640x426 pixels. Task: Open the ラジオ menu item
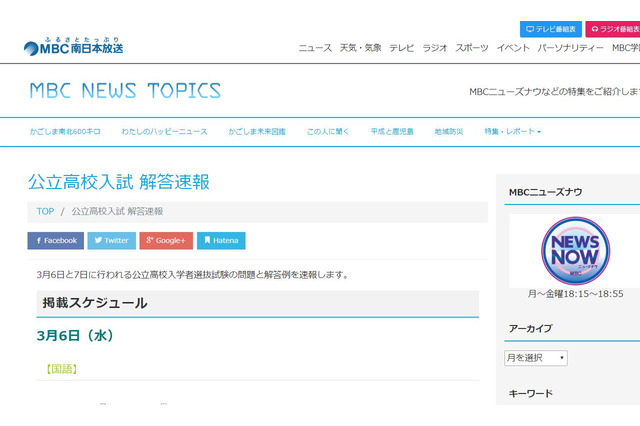coord(435,48)
